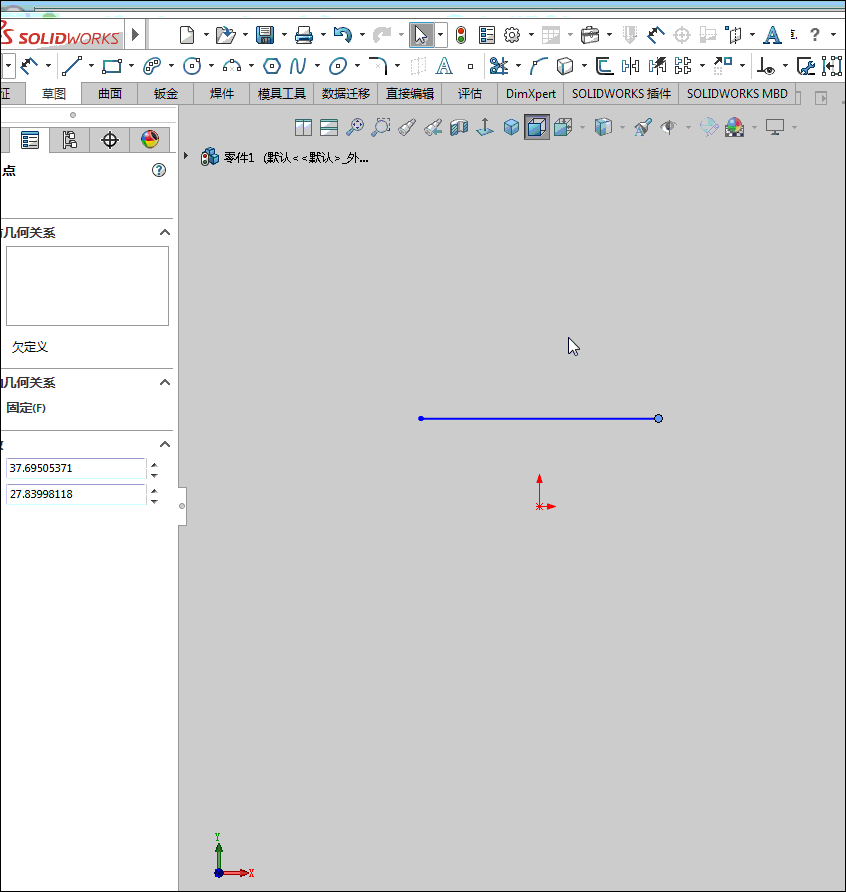Open File Properties list icon

pos(487,35)
